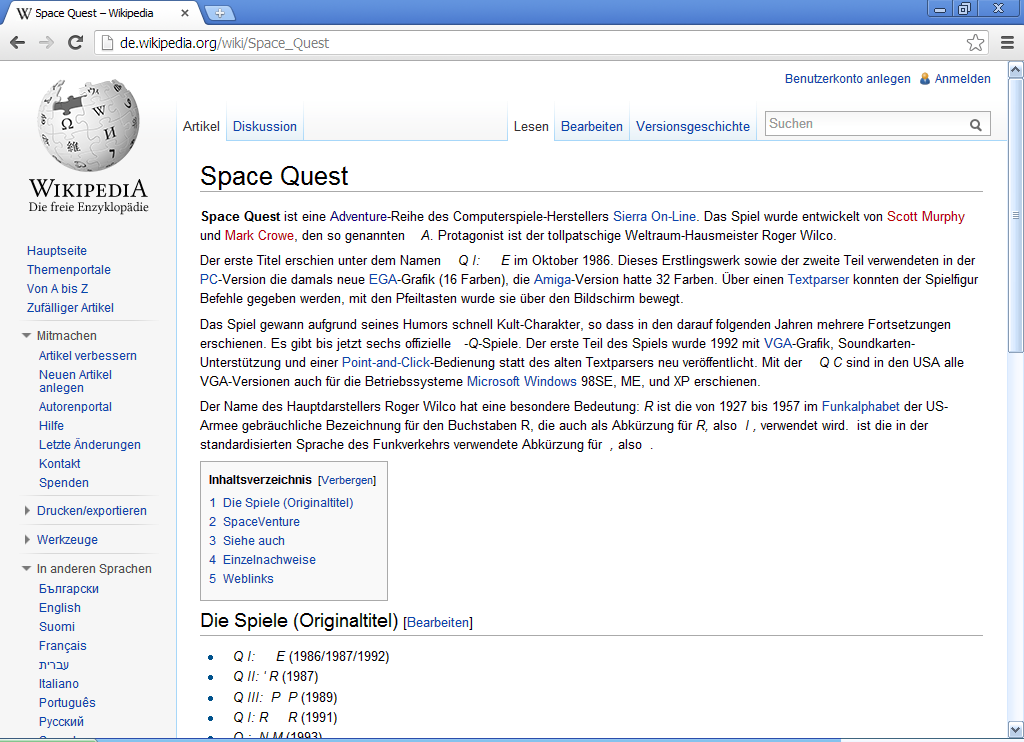Click the Sierra On-Line article link
Image resolution: width=1024 pixels, height=742 pixels.
[654, 217]
